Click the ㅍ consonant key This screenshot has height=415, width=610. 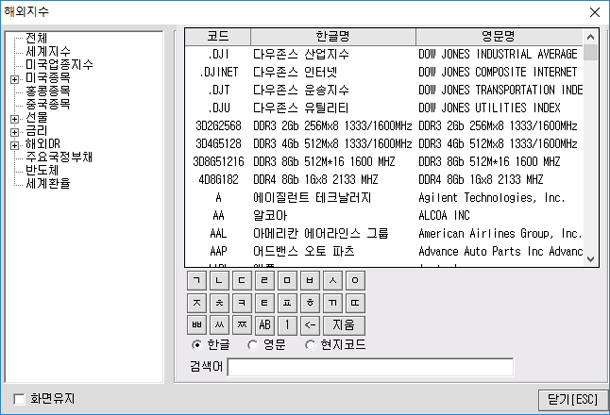[287, 303]
